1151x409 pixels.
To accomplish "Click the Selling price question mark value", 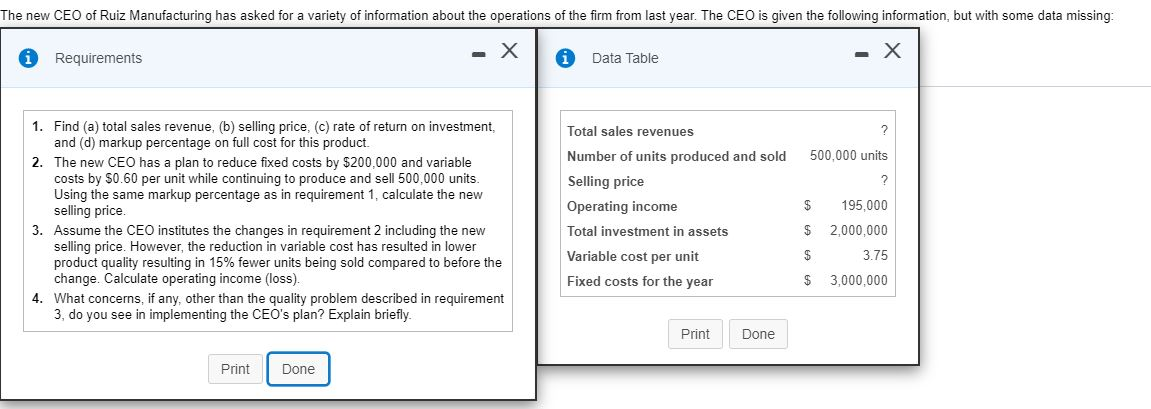I will click(883, 181).
